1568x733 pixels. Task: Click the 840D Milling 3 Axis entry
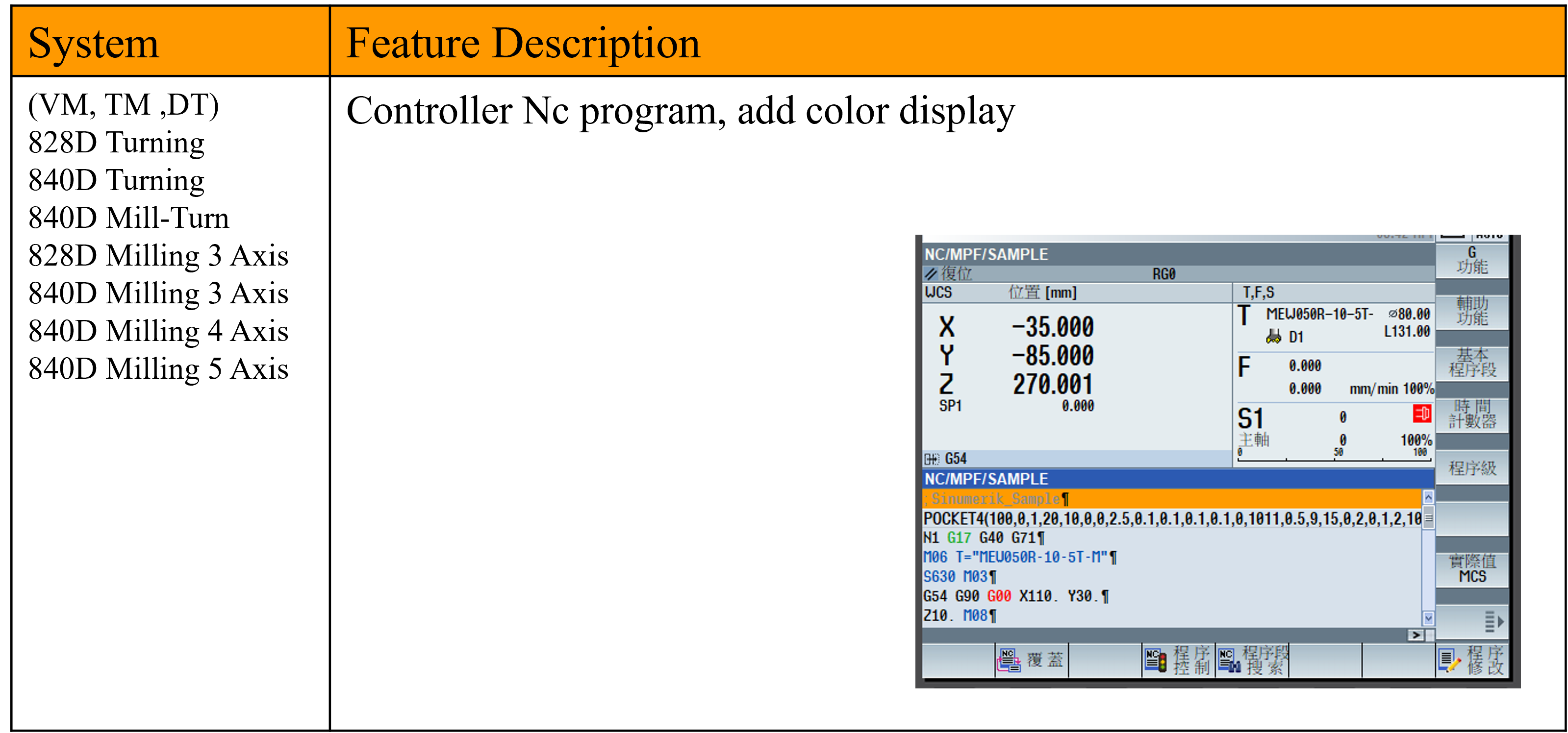tap(158, 293)
